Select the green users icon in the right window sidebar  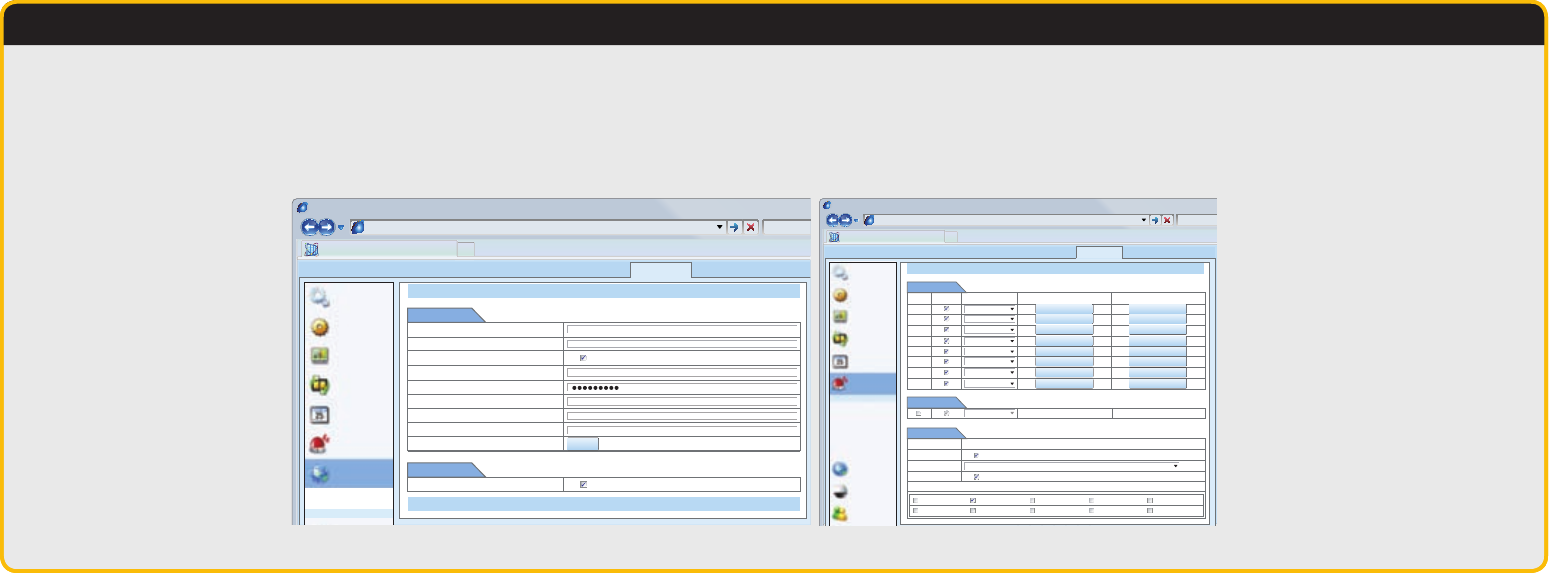841,514
